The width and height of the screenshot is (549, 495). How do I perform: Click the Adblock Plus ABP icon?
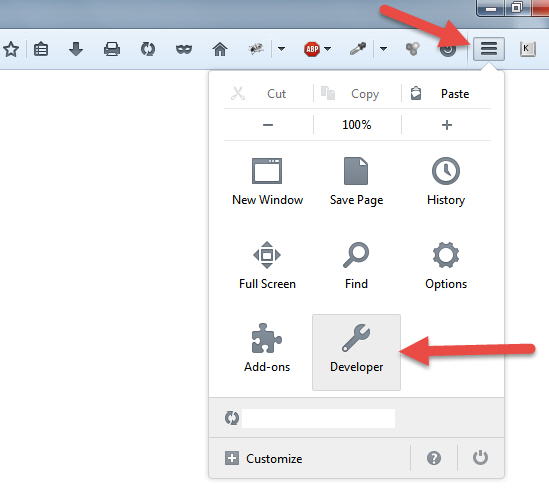(x=312, y=49)
